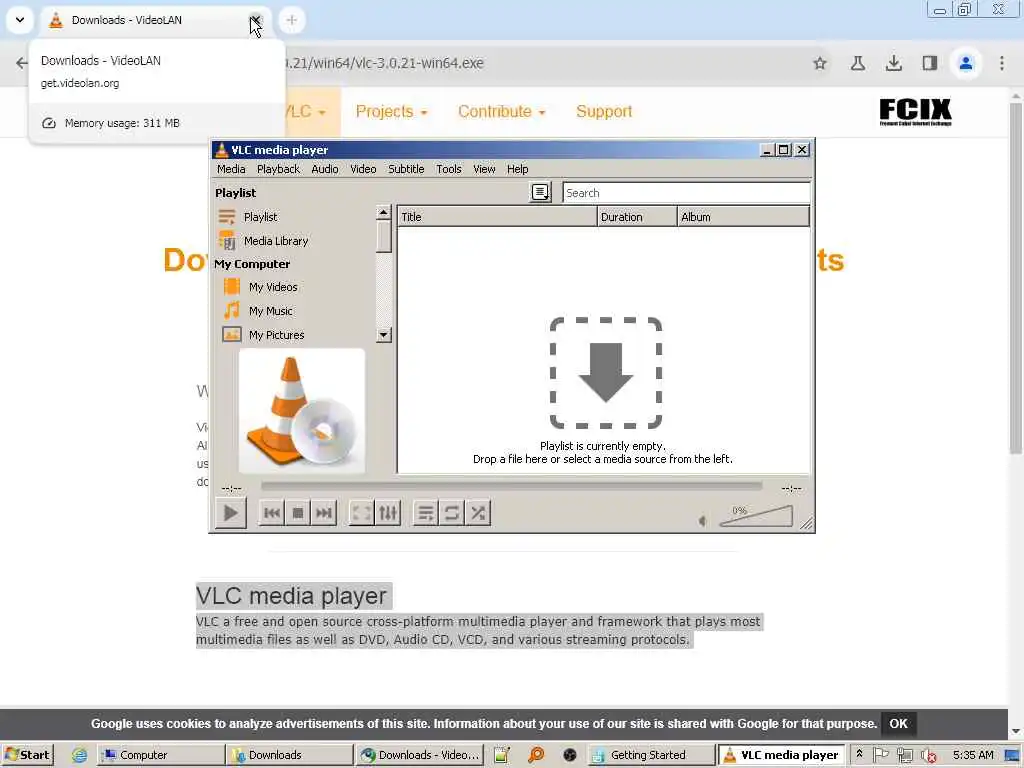Click the notepad icon in the taskbar
This screenshot has width=1024, height=768.
(x=501, y=756)
